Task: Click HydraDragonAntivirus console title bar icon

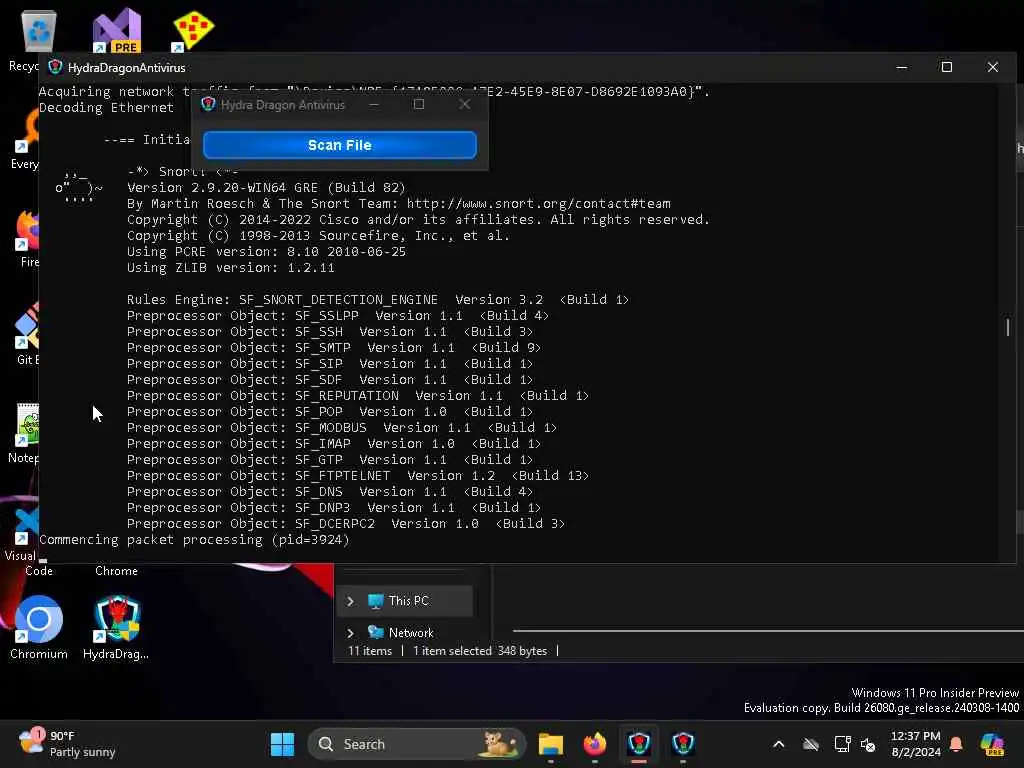Action: click(x=56, y=67)
